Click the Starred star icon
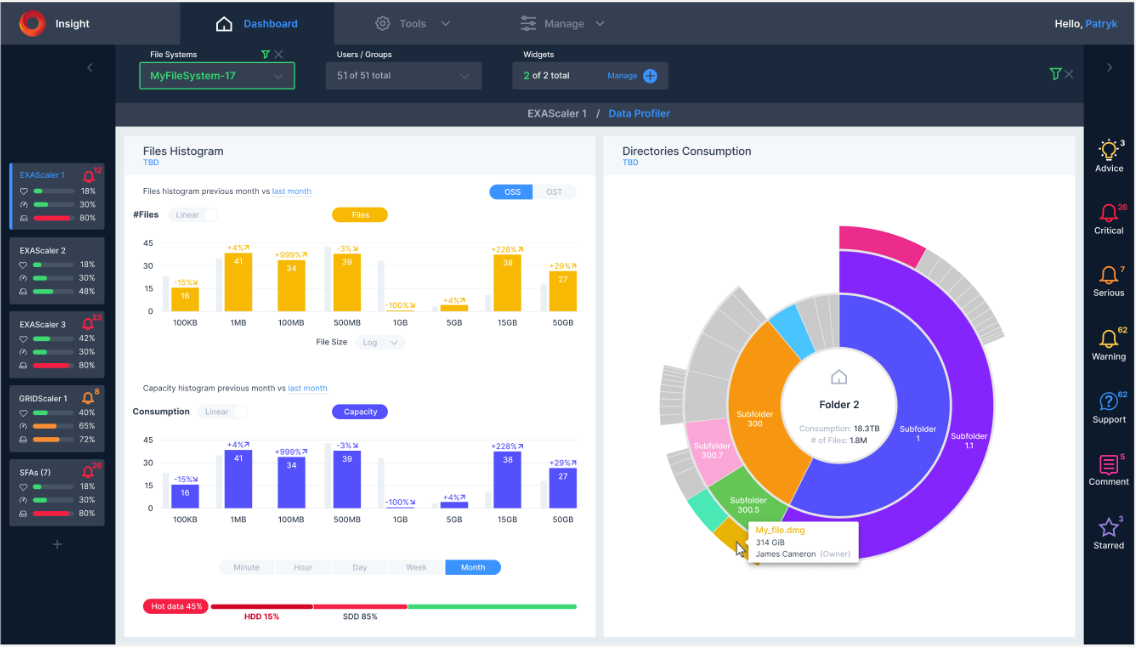Viewport: 1136px width, 647px height. pos(1108,527)
